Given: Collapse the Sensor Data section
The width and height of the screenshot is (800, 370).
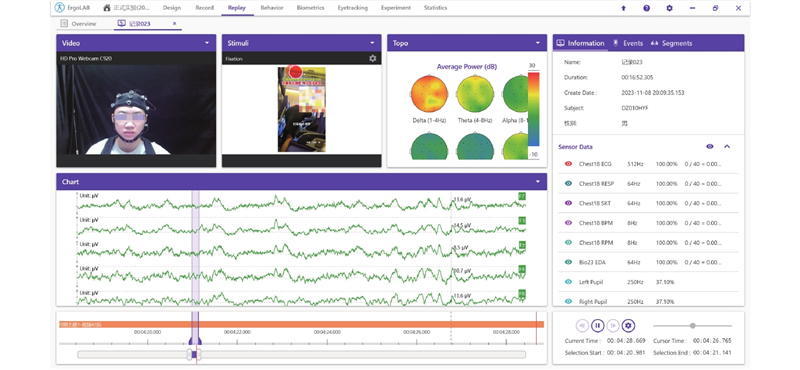Looking at the screenshot, I should (727, 146).
